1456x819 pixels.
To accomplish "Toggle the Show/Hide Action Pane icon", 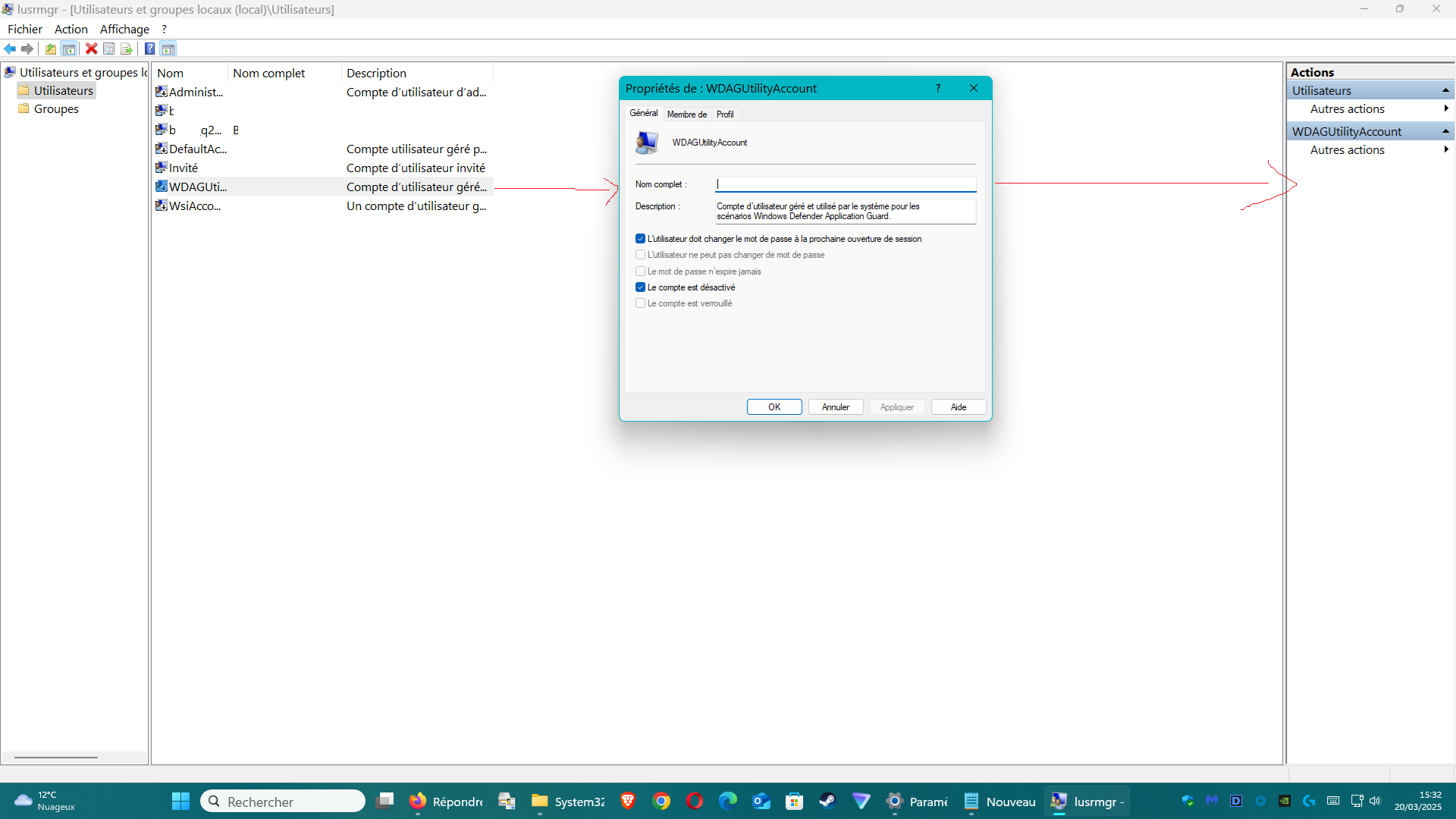I will pos(168,49).
